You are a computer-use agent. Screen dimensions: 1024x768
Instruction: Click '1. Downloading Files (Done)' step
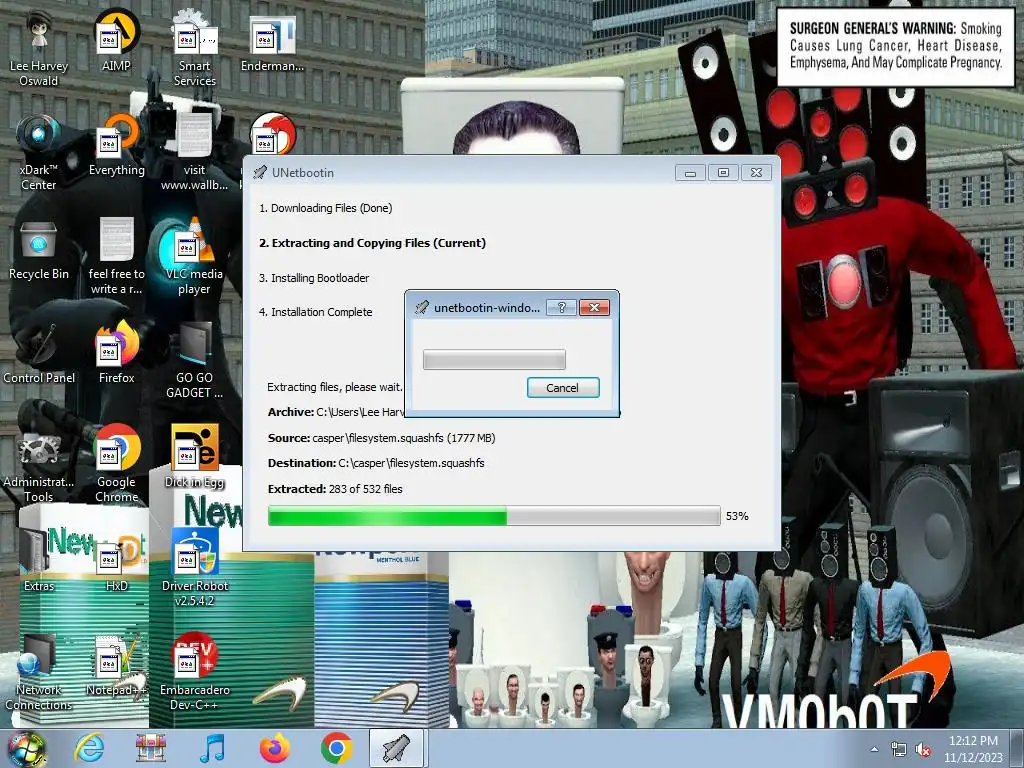click(x=325, y=208)
